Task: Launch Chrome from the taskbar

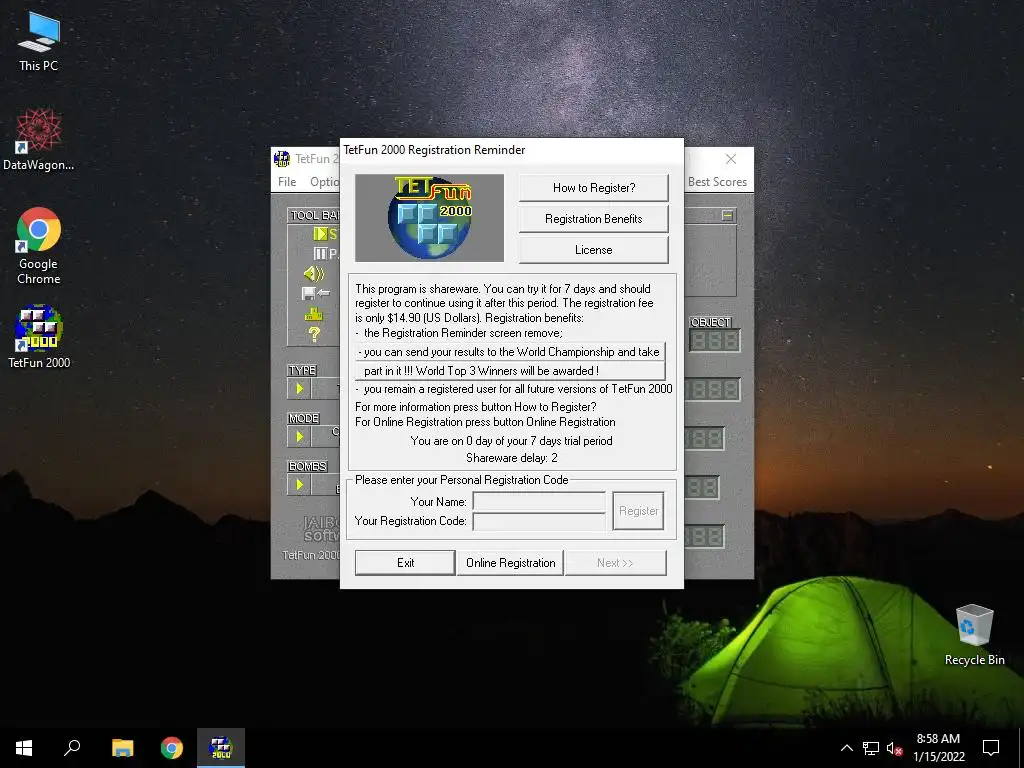Action: click(x=172, y=748)
